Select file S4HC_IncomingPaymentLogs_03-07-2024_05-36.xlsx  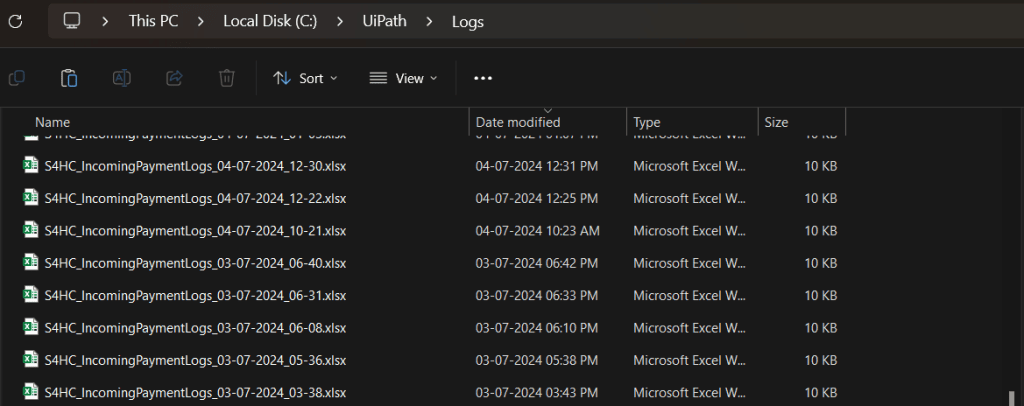(195, 360)
